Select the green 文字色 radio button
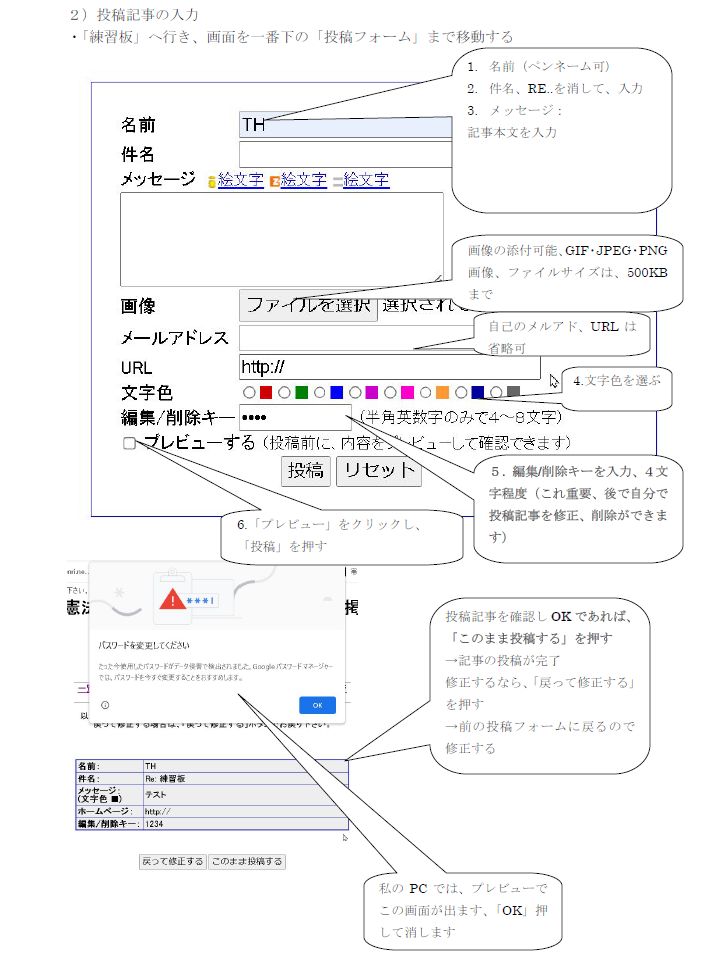The image size is (704, 954). 284,393
